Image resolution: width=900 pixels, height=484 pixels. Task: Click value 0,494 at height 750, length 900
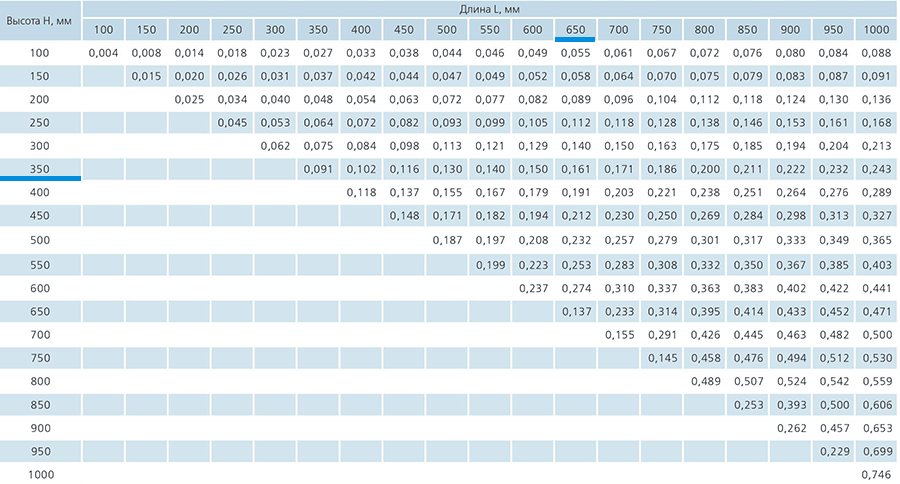click(x=791, y=358)
